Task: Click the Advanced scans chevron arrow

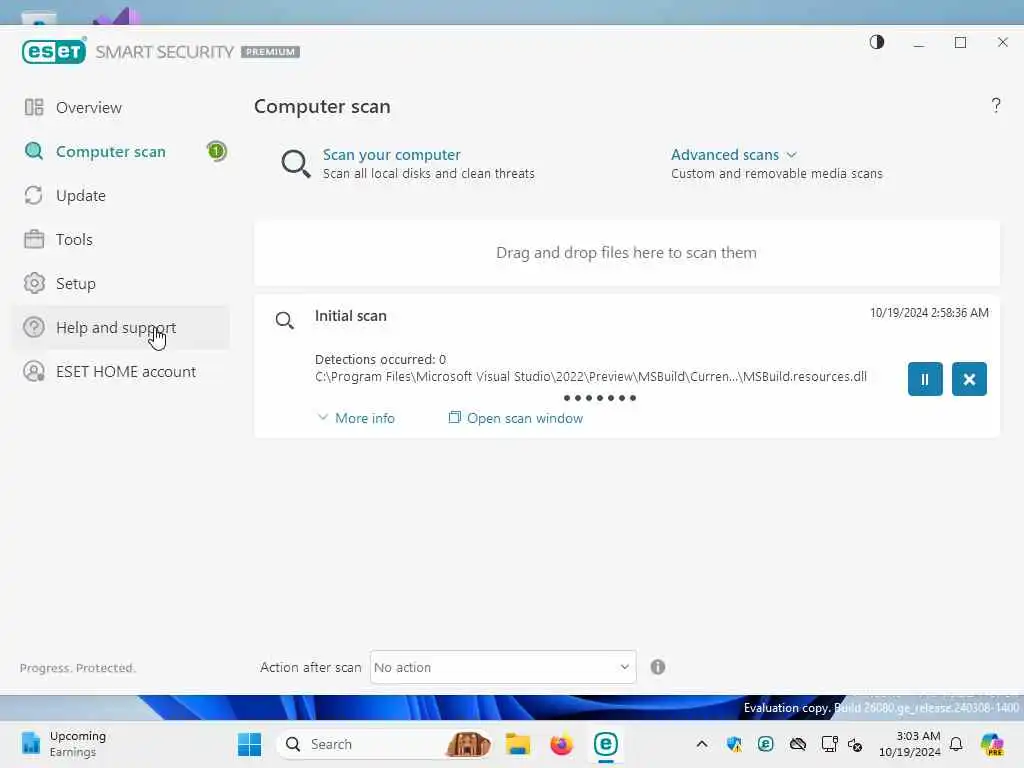Action: click(791, 155)
